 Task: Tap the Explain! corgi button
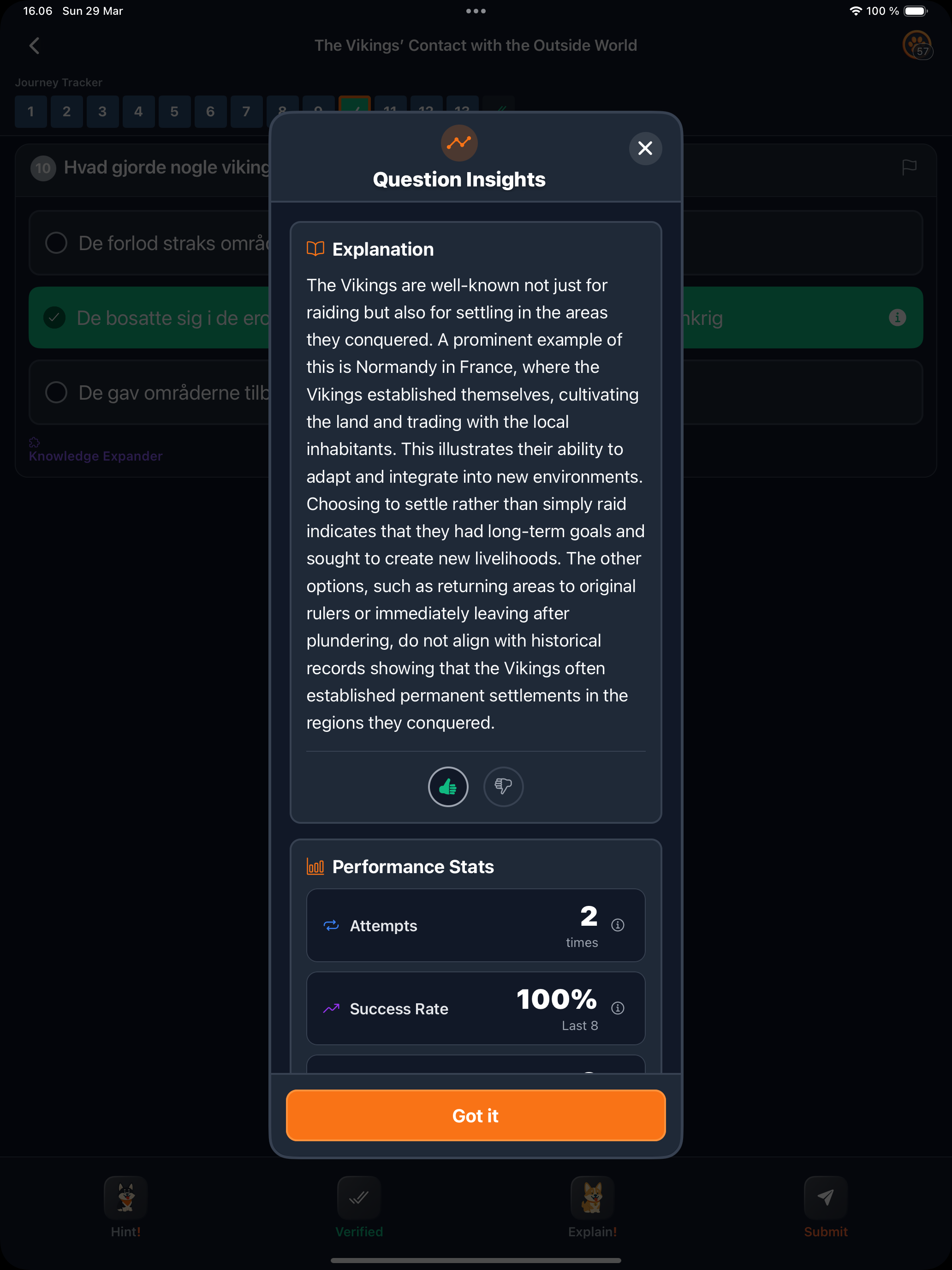click(592, 1207)
